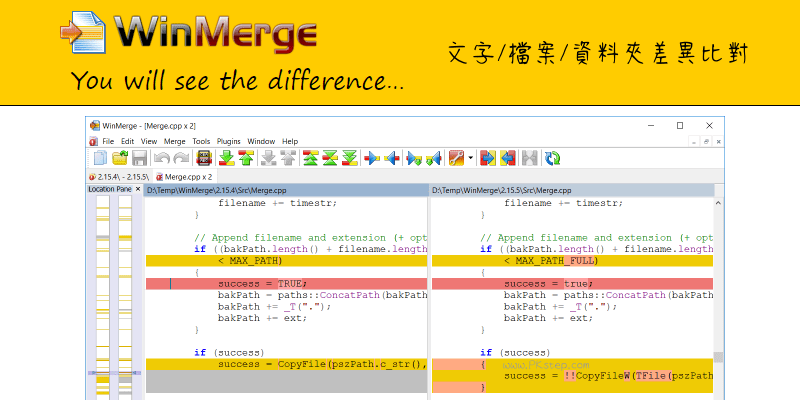Click the menu bar document icon
Viewport: 800px width, 400px height.
point(93,141)
